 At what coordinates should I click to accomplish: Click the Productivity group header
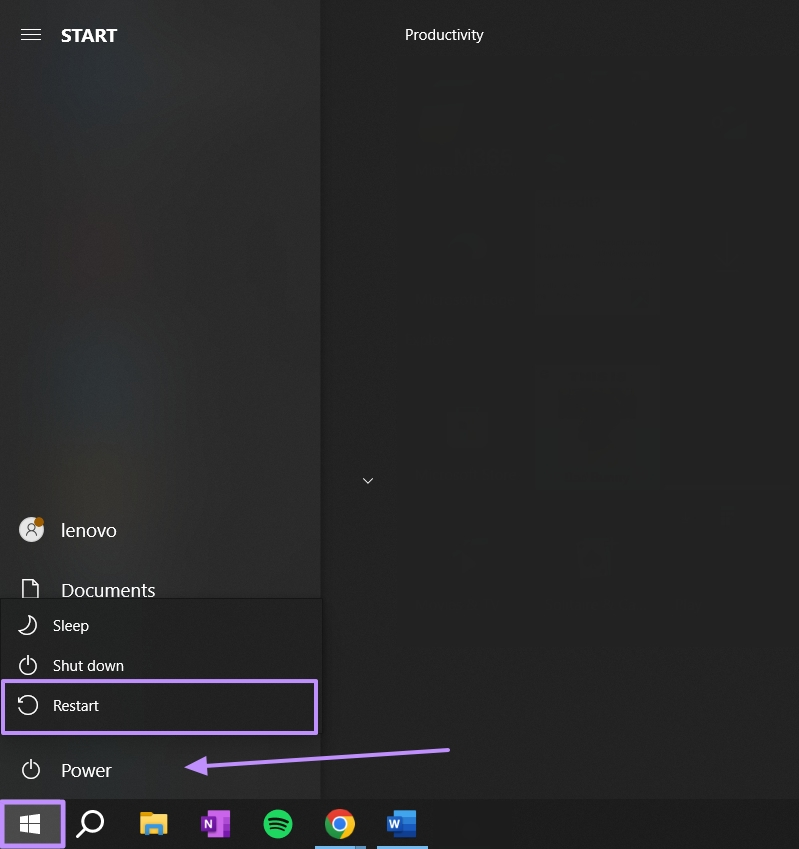pyautogui.click(x=444, y=35)
